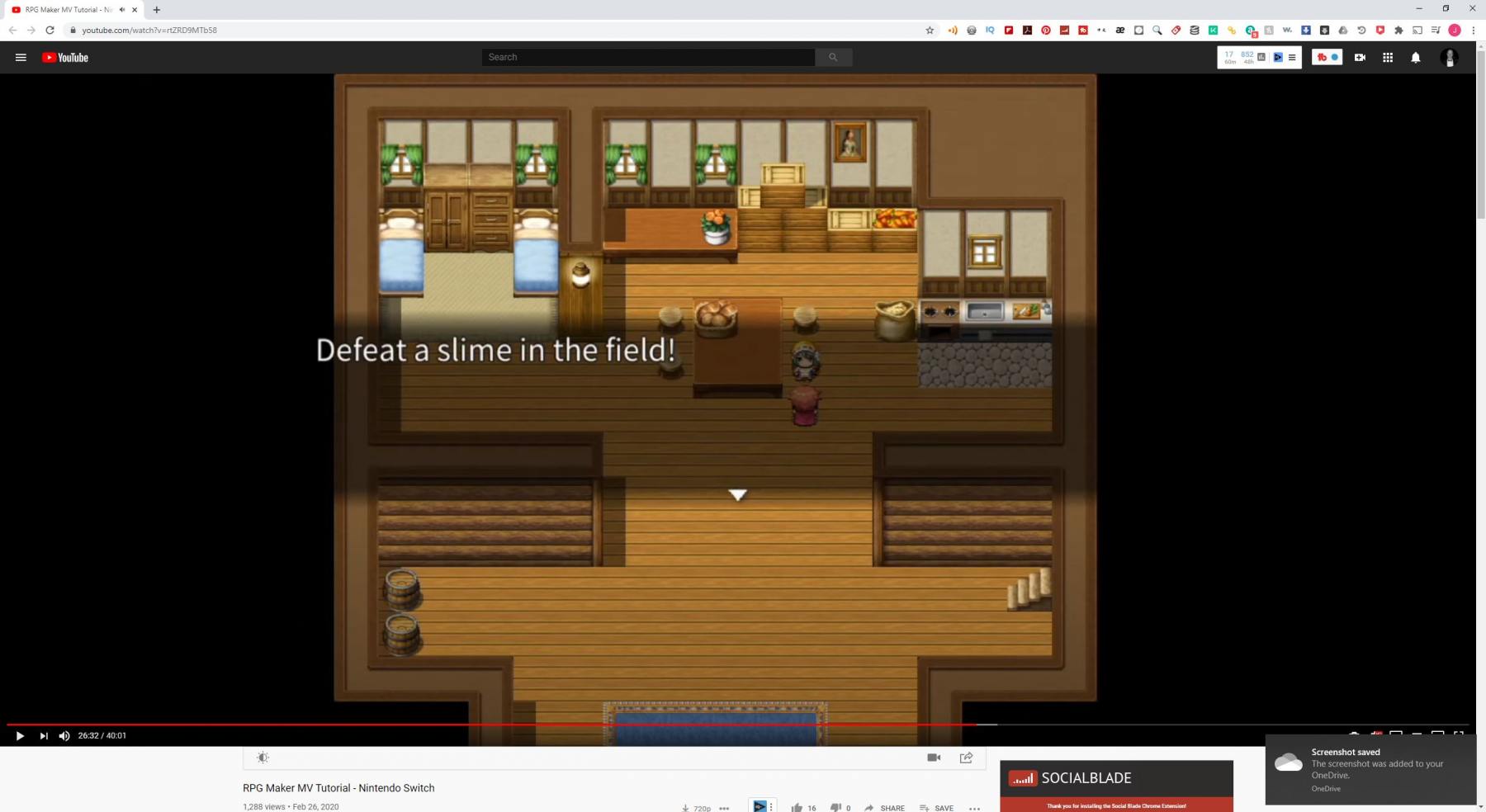Bookmark this page with the star icon
Image resolution: width=1486 pixels, height=812 pixels.
point(930,30)
